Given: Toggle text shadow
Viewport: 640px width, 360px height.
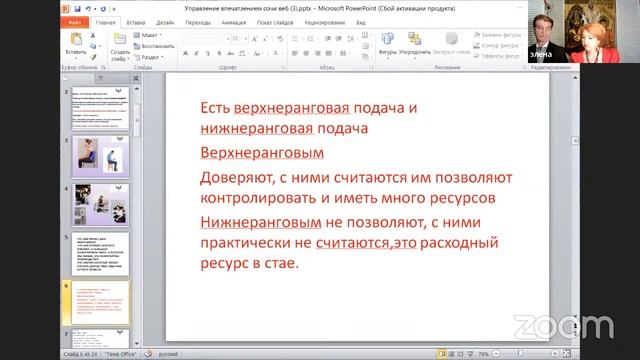Looking at the screenshot, I should point(219,53).
